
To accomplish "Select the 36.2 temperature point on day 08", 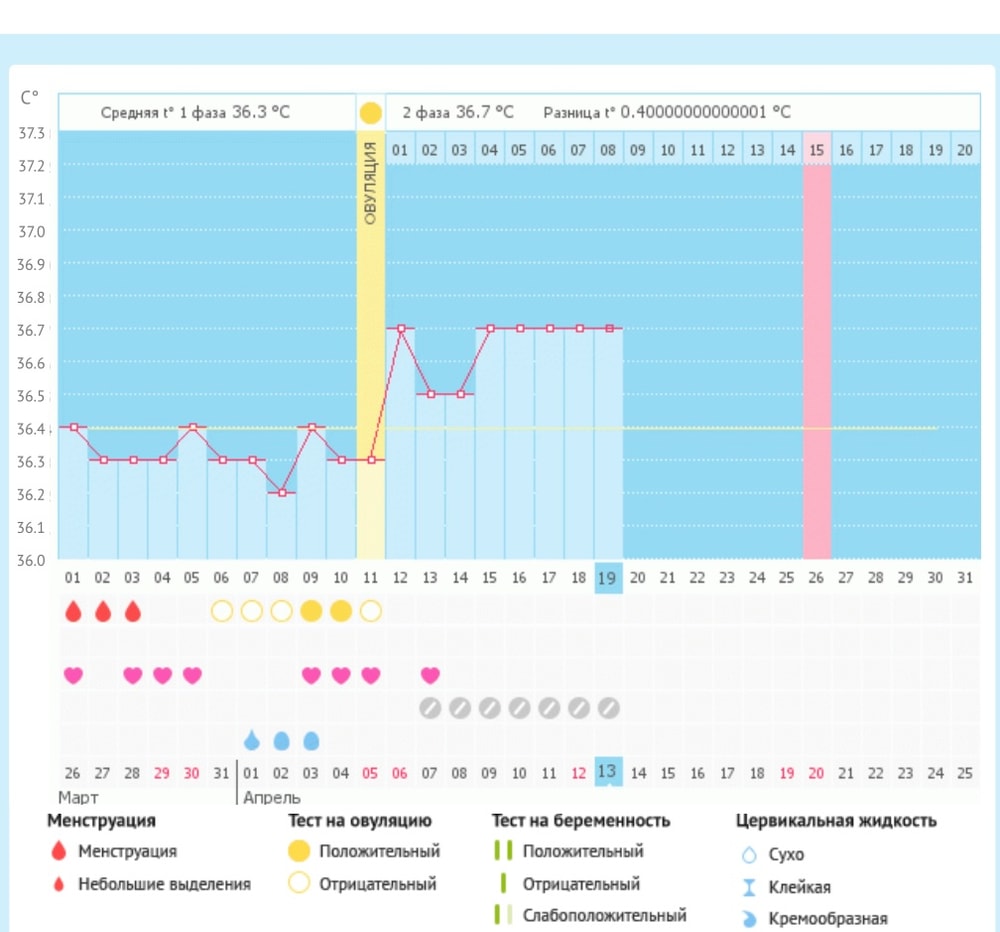I will coord(282,493).
